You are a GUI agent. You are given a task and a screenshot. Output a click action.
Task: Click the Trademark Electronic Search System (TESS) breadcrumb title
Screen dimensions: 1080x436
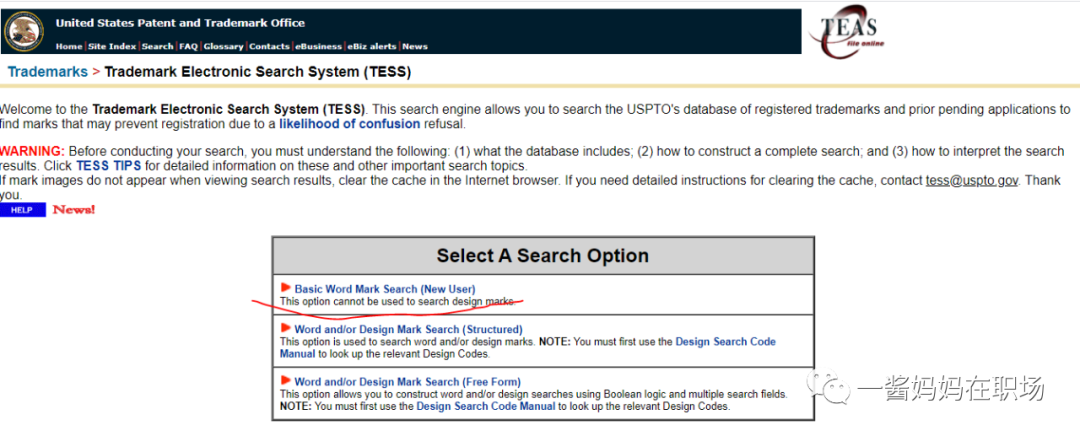[258, 72]
